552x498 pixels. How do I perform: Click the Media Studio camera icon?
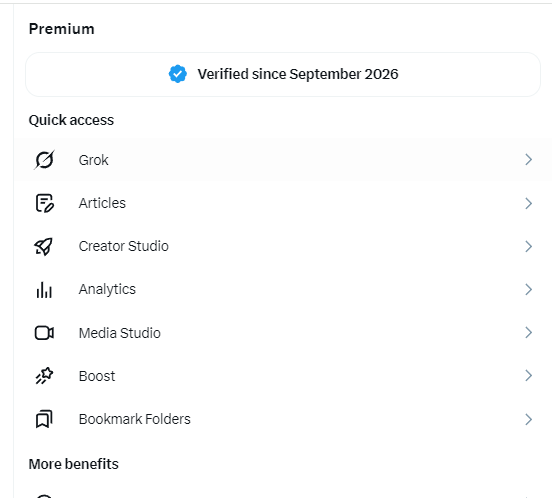point(44,333)
